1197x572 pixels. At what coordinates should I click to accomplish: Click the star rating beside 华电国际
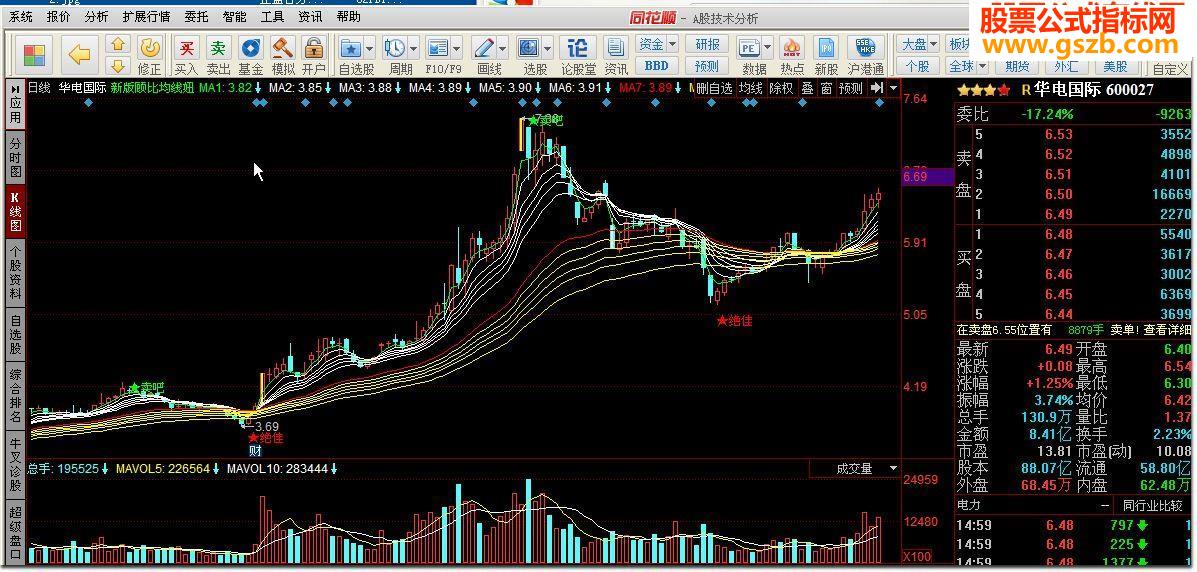985,90
